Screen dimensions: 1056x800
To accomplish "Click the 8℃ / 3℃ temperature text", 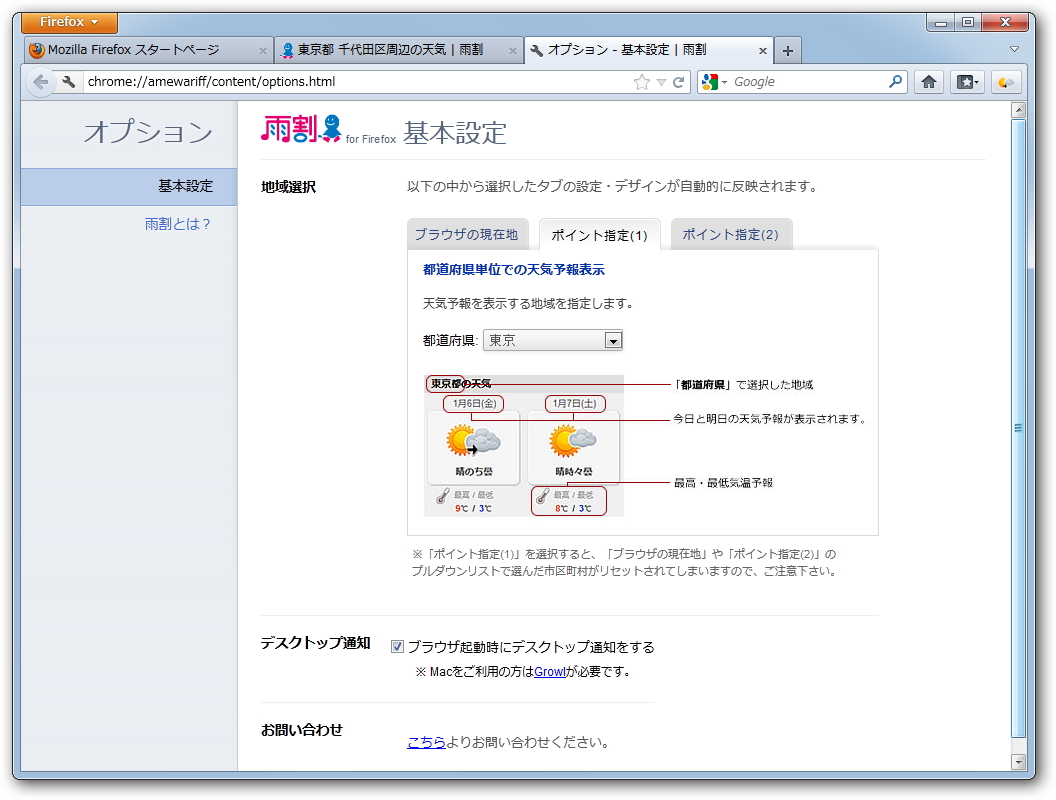I will (573, 508).
